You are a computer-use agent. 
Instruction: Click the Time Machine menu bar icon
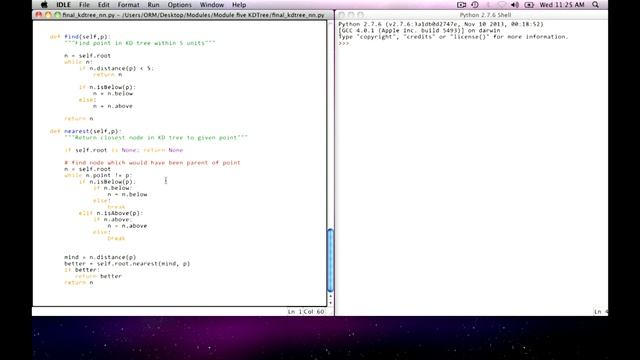pos(475,5)
